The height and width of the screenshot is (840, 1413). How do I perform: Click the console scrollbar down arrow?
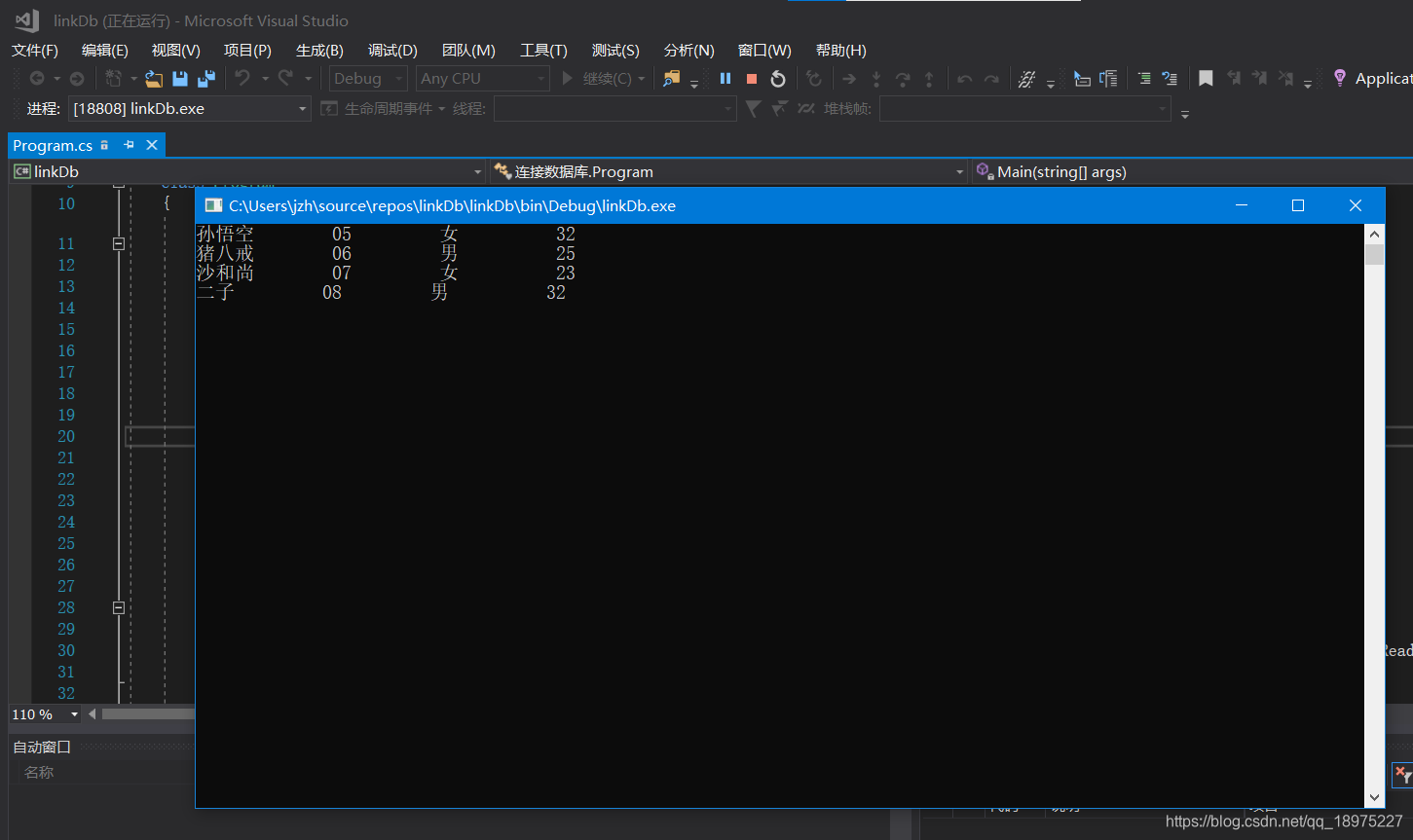[1374, 797]
